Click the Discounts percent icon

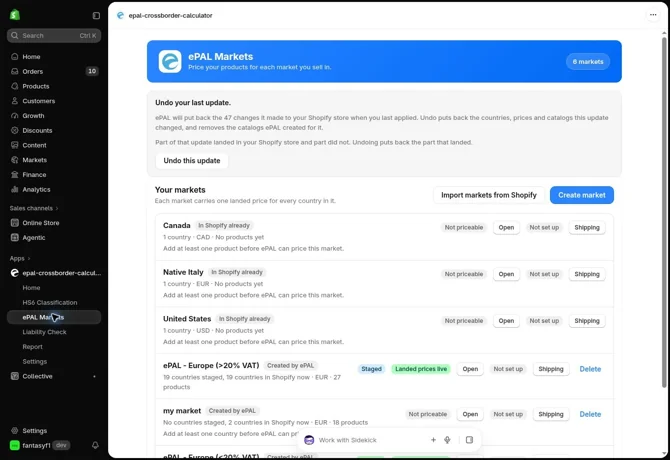click(15, 130)
